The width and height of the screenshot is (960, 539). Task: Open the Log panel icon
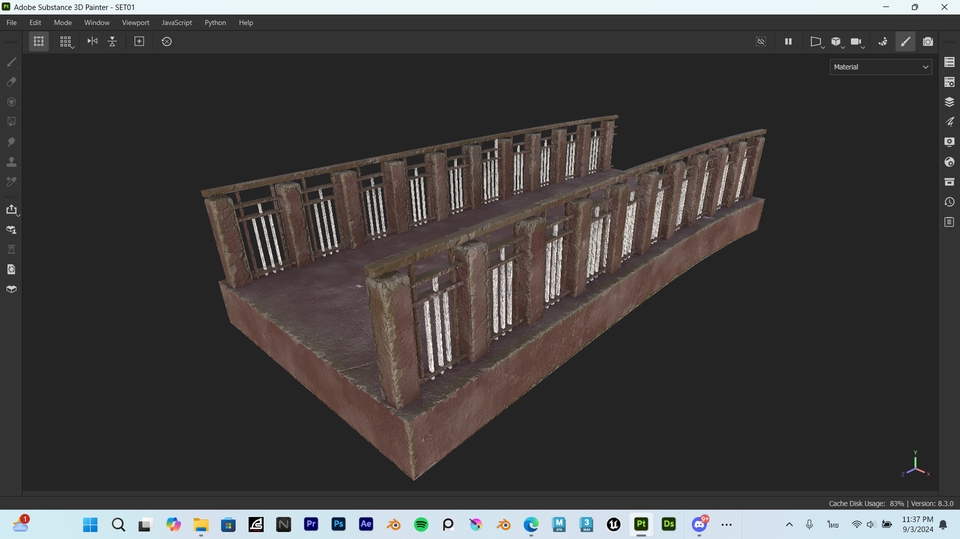click(x=950, y=222)
